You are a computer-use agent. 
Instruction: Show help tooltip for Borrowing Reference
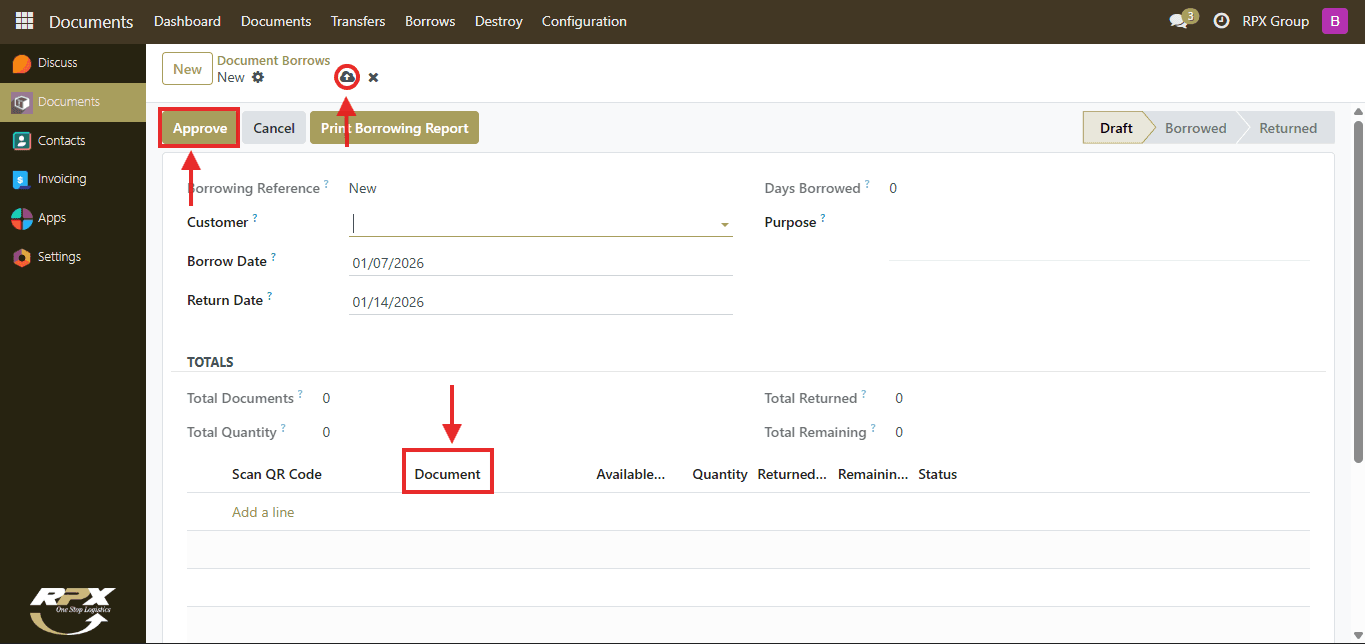(x=327, y=185)
